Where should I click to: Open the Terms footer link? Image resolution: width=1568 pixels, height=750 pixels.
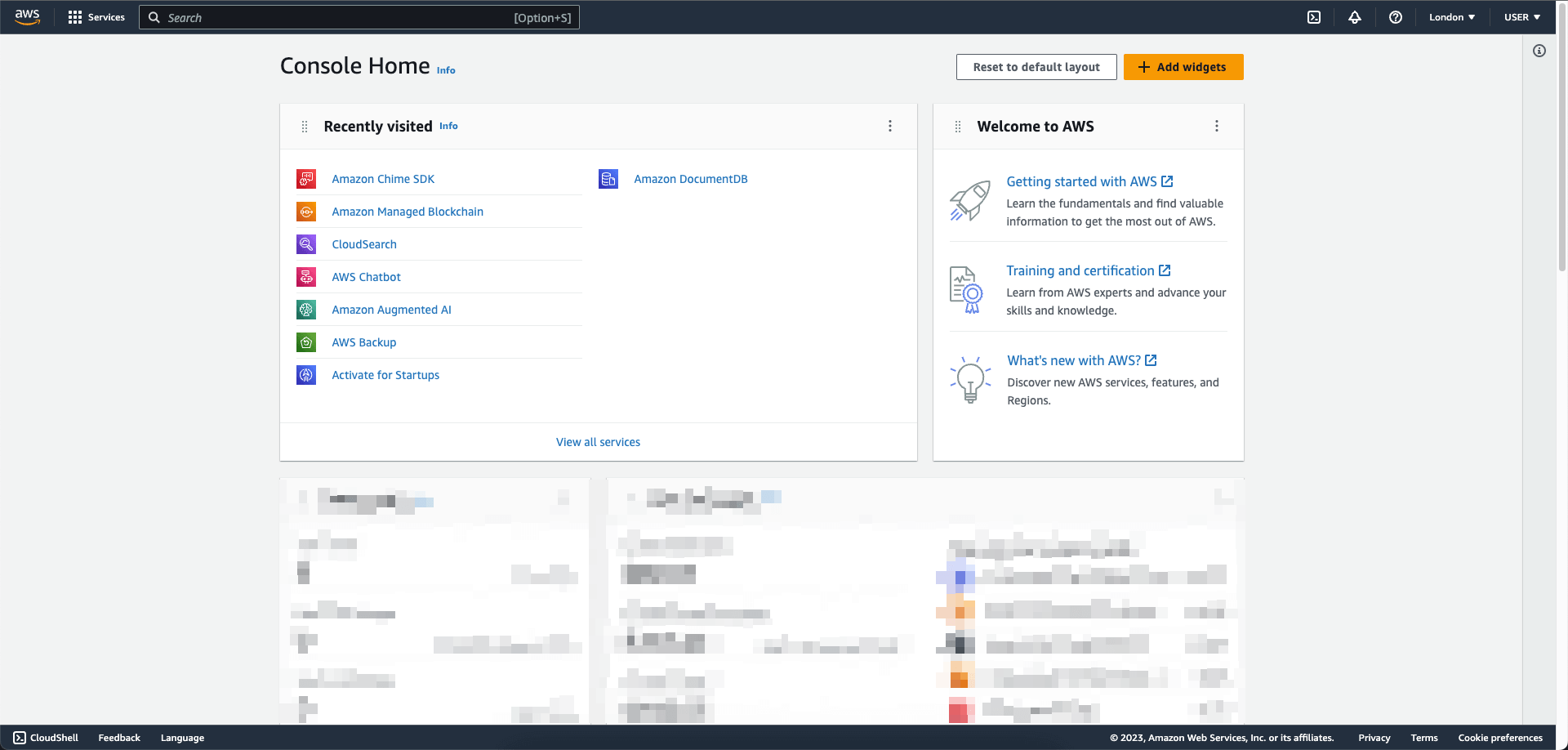pyautogui.click(x=1424, y=738)
